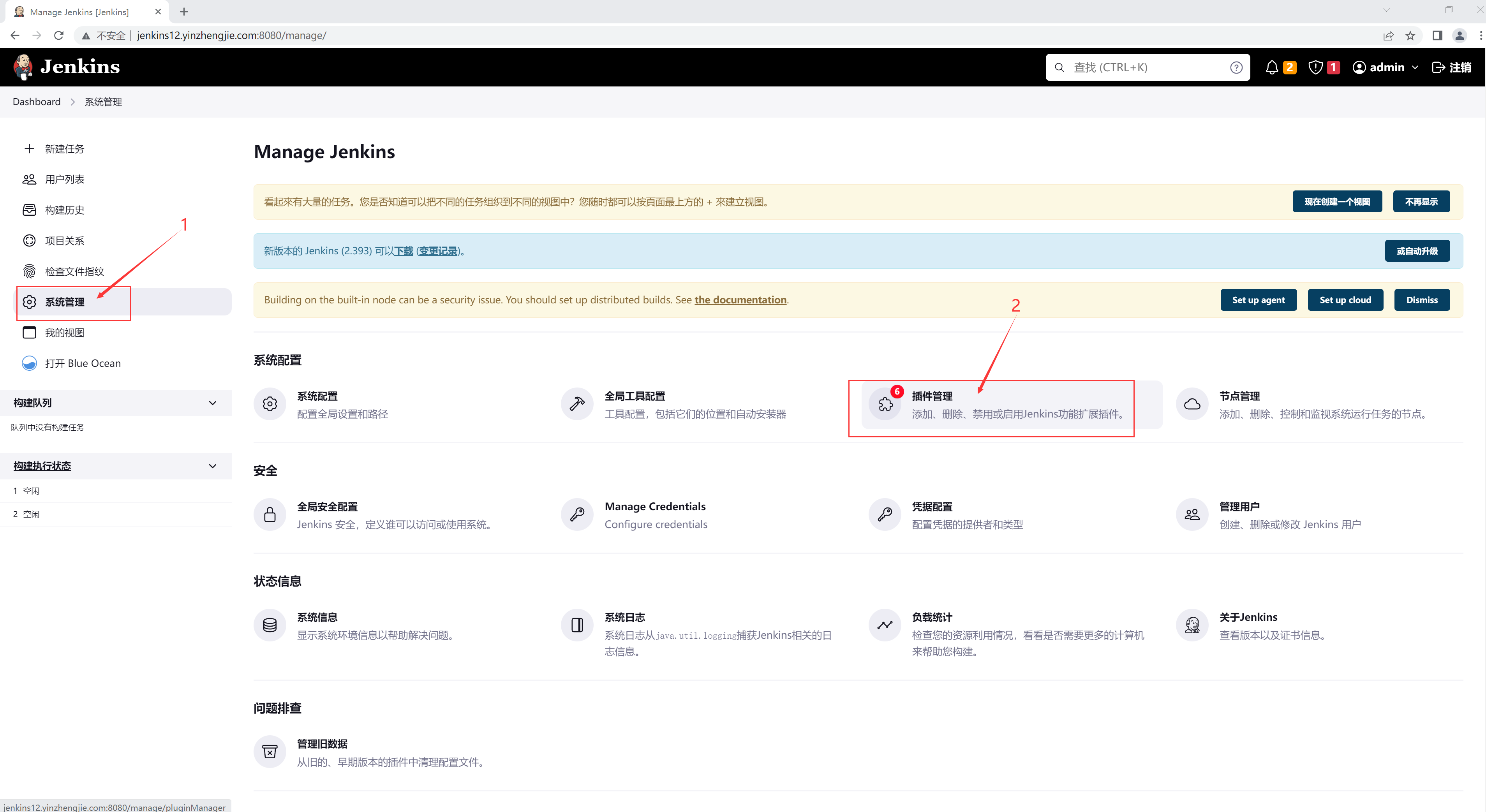Click the system information database icon

[x=270, y=625]
